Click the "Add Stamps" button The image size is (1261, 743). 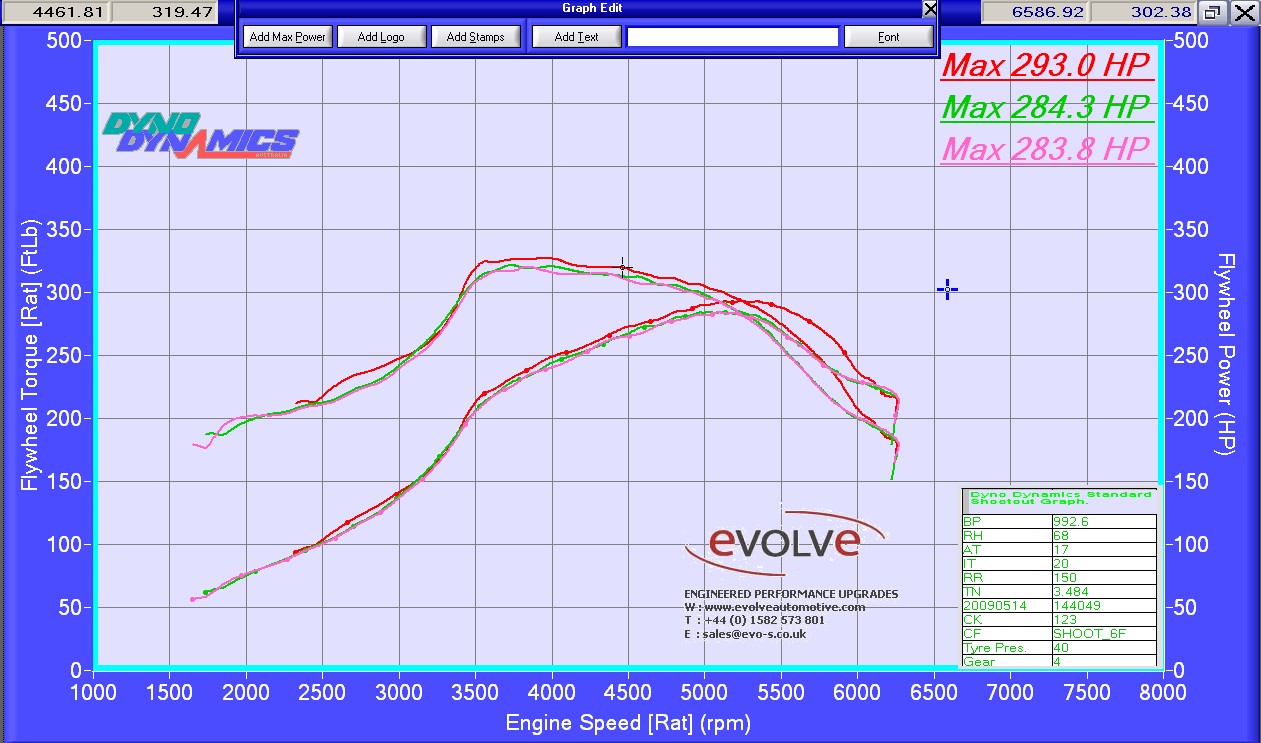pyautogui.click(x=475, y=36)
